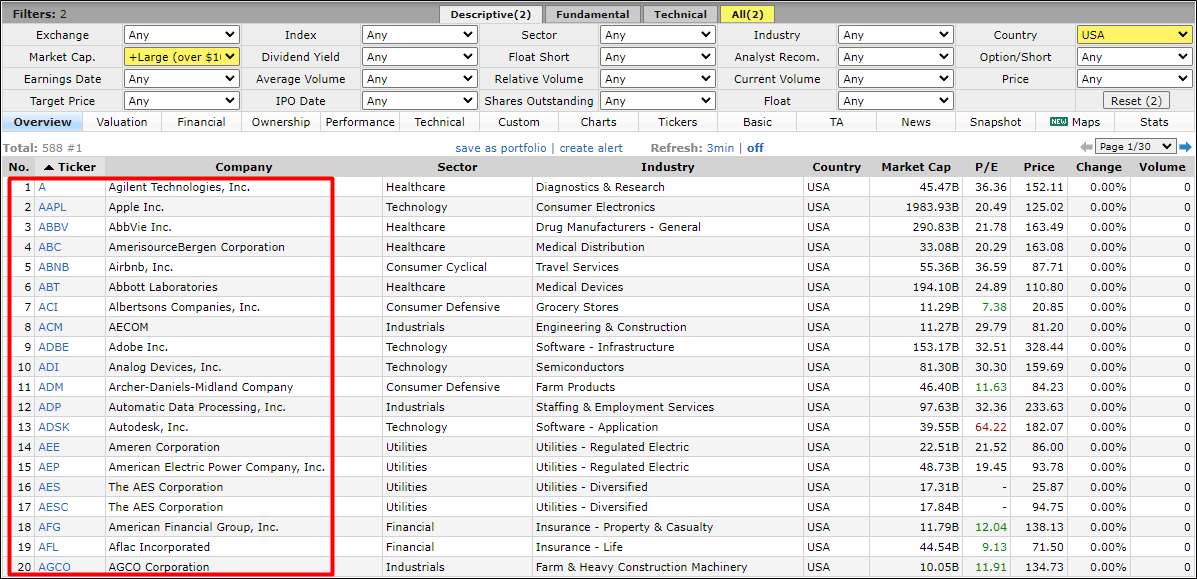Open the Average Volume dropdown
The image size is (1197, 579).
pyautogui.click(x=420, y=79)
